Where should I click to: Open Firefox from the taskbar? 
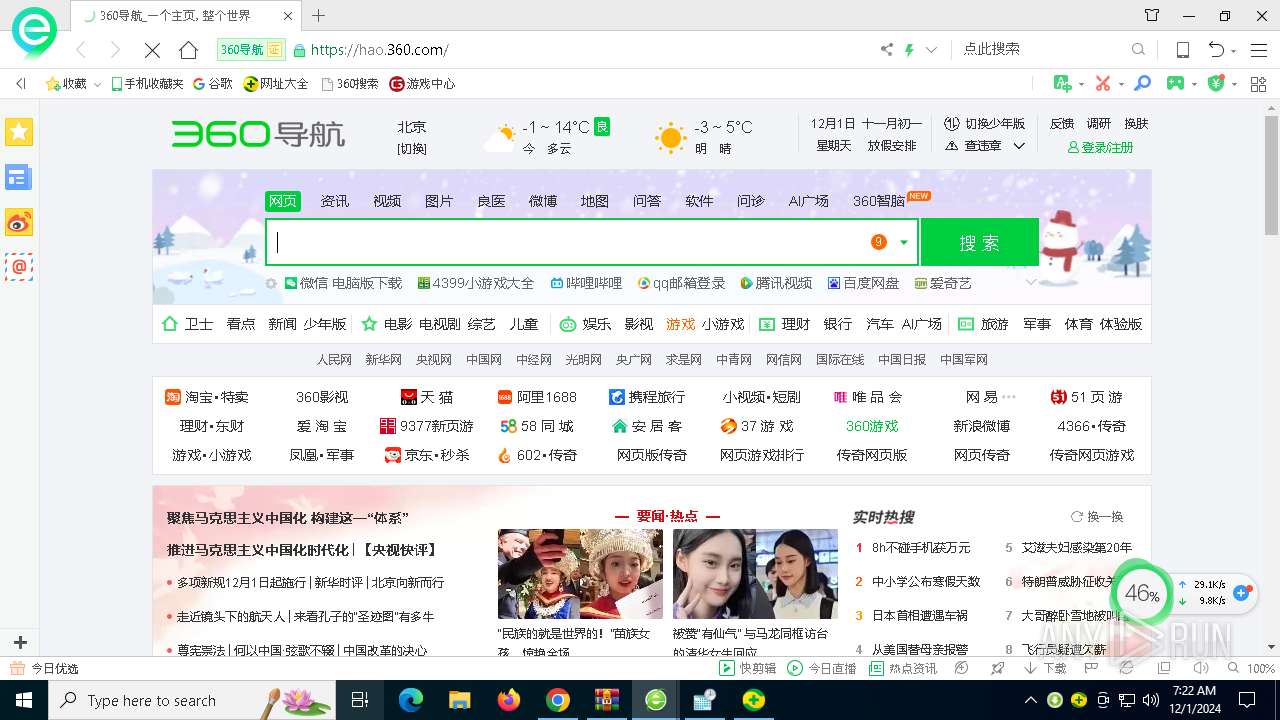click(x=509, y=700)
